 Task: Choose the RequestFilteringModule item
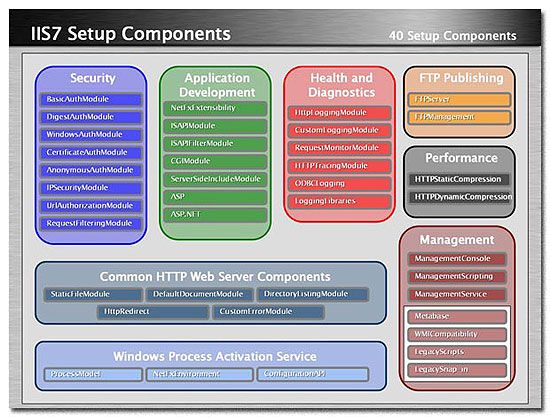[91, 223]
